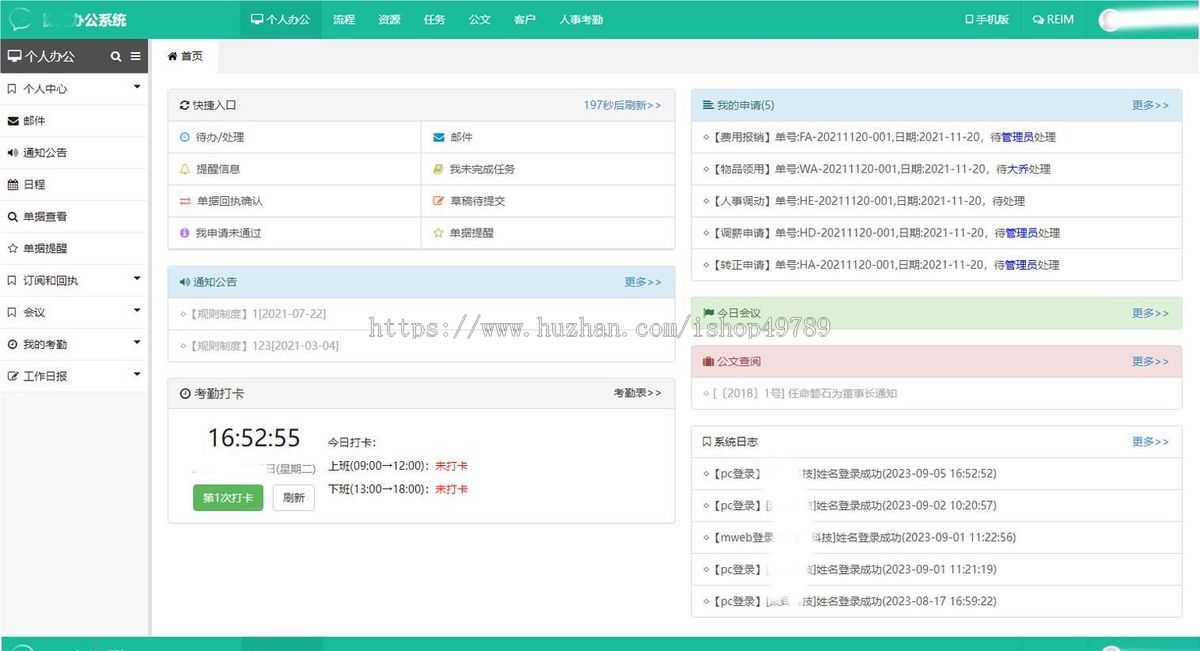Click the 通知公告 speaker icon in panel header
Screen dimensions: 1200x651
tap(185, 282)
